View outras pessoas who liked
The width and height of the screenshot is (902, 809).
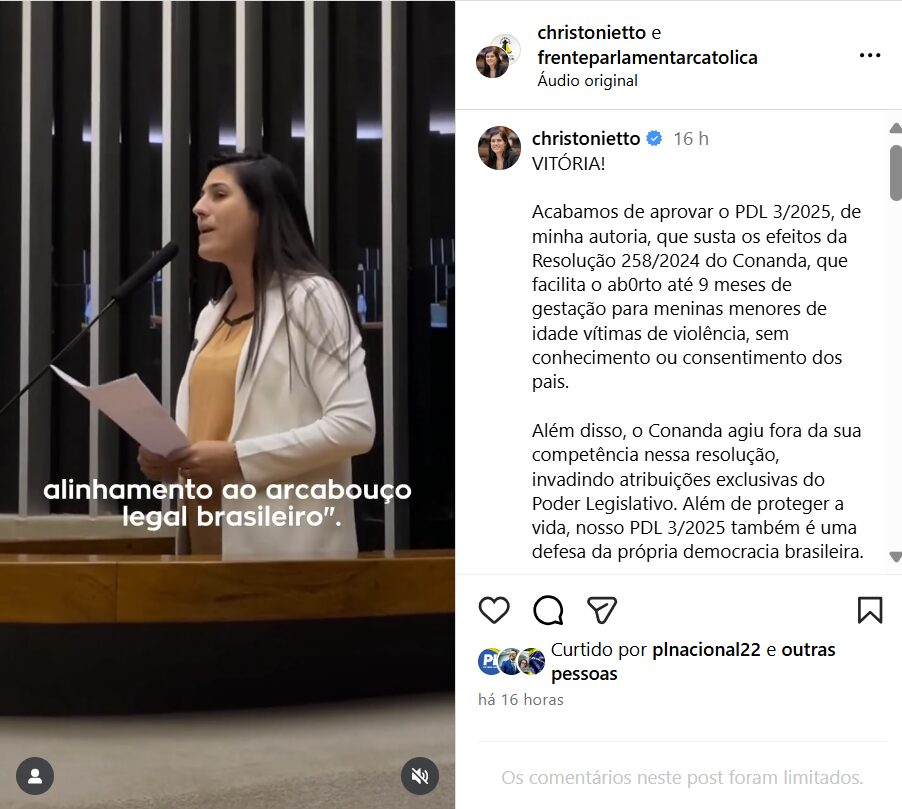(x=693, y=662)
